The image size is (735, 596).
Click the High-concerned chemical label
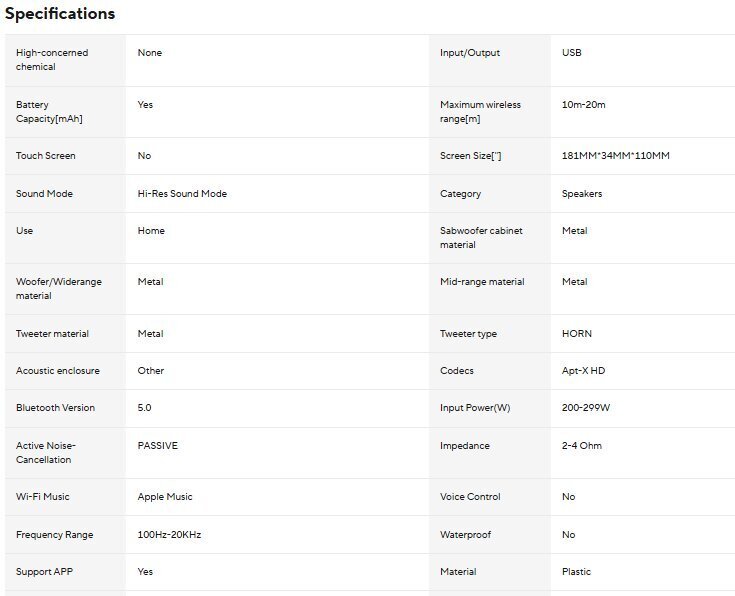pos(52,60)
